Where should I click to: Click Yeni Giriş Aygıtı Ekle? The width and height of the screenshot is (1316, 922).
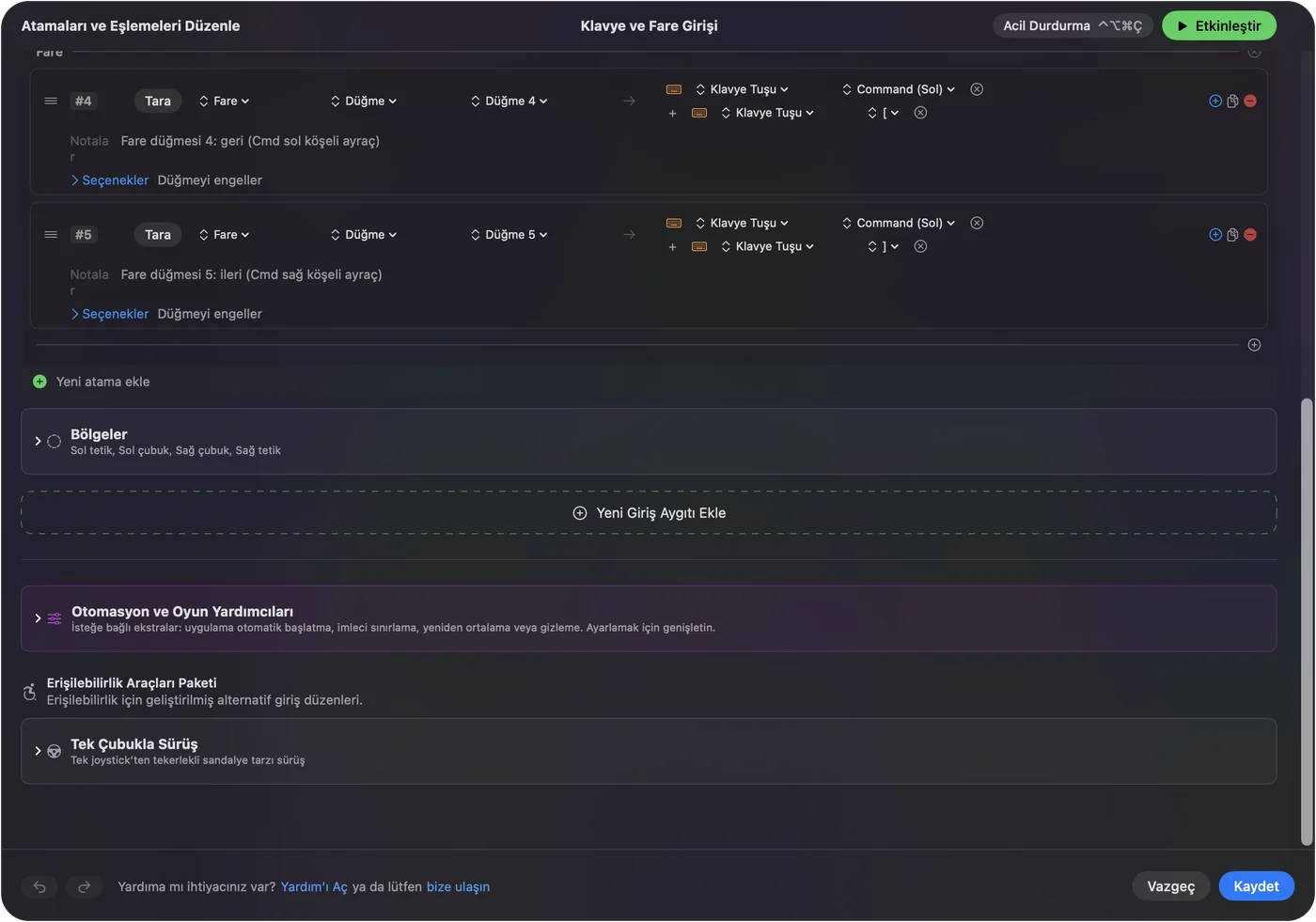[x=649, y=513]
